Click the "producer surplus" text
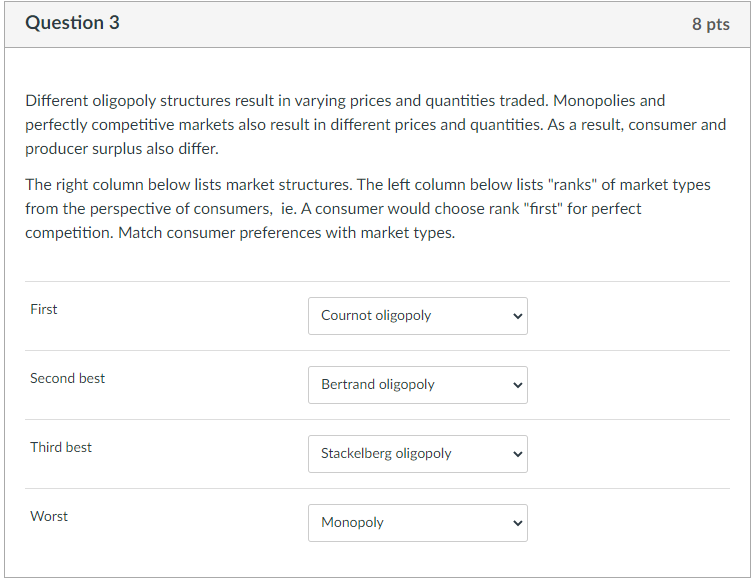The image size is (754, 583). (x=79, y=149)
